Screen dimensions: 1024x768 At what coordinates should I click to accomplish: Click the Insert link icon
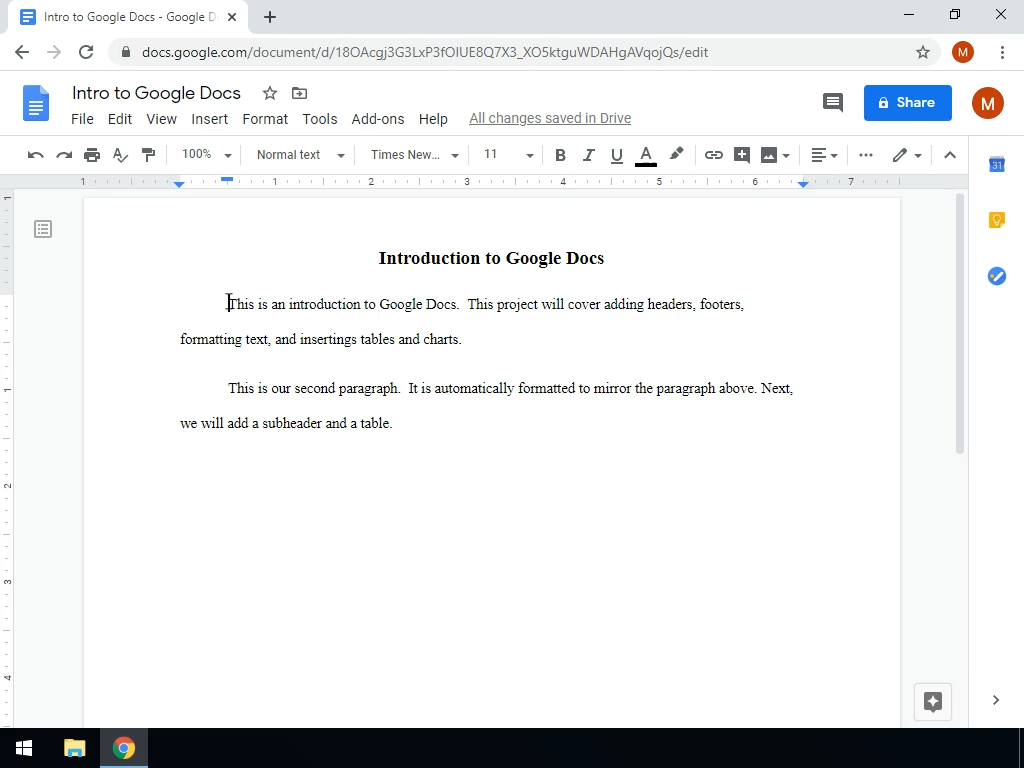coord(713,155)
